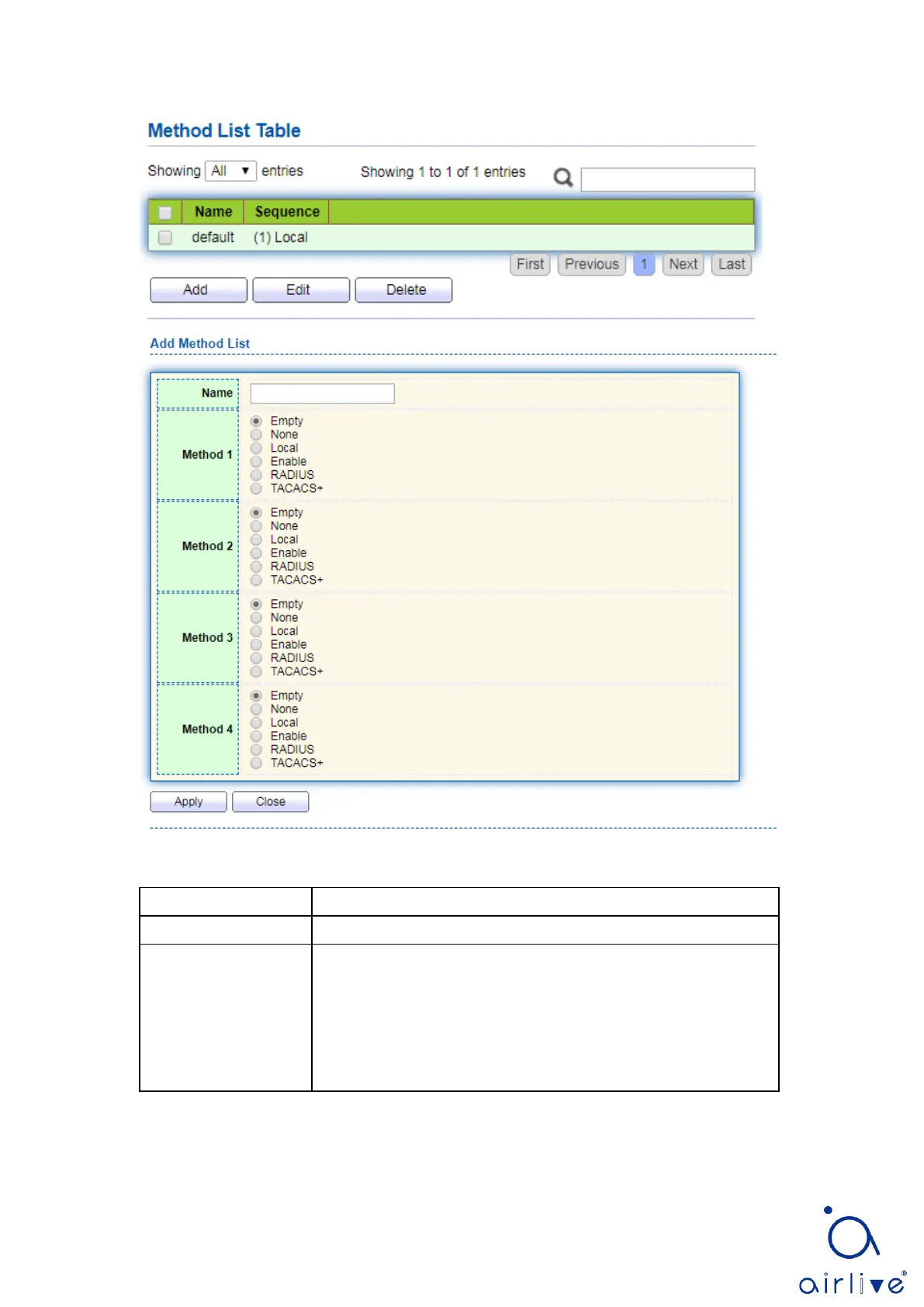Select Enable for Method 4
Viewport: 924px width, 1307px height.
tap(256, 737)
